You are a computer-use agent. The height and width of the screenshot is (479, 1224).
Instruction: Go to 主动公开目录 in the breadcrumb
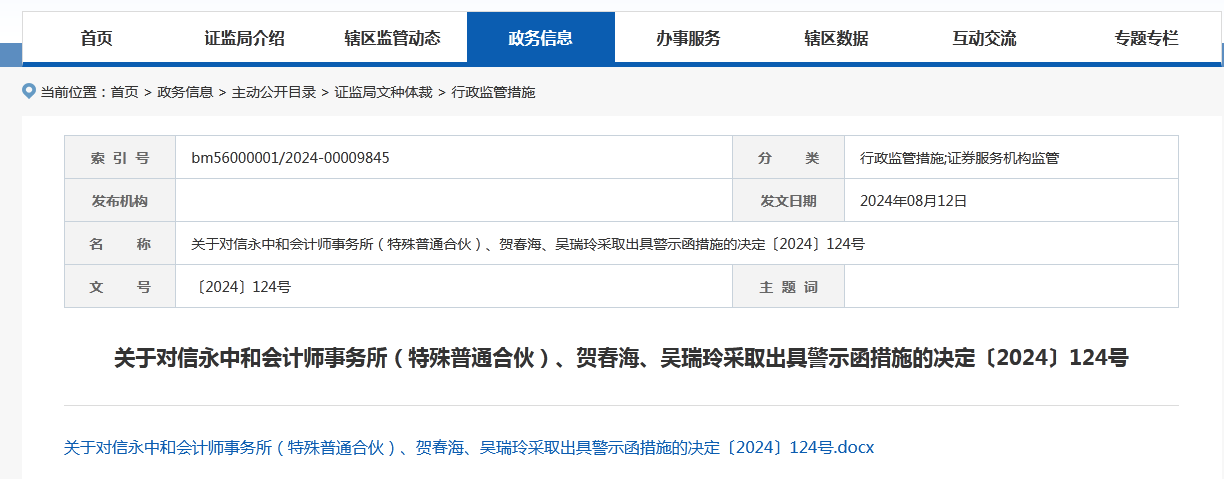[x=274, y=92]
